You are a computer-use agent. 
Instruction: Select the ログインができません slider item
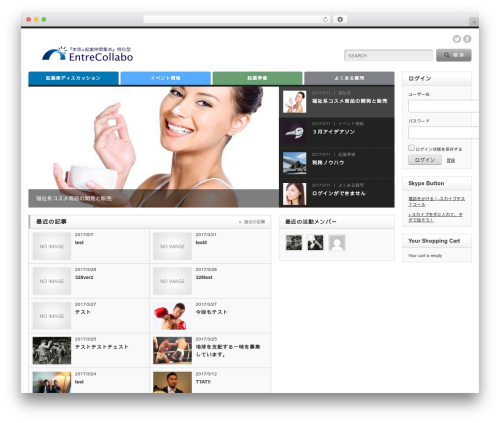point(337,194)
